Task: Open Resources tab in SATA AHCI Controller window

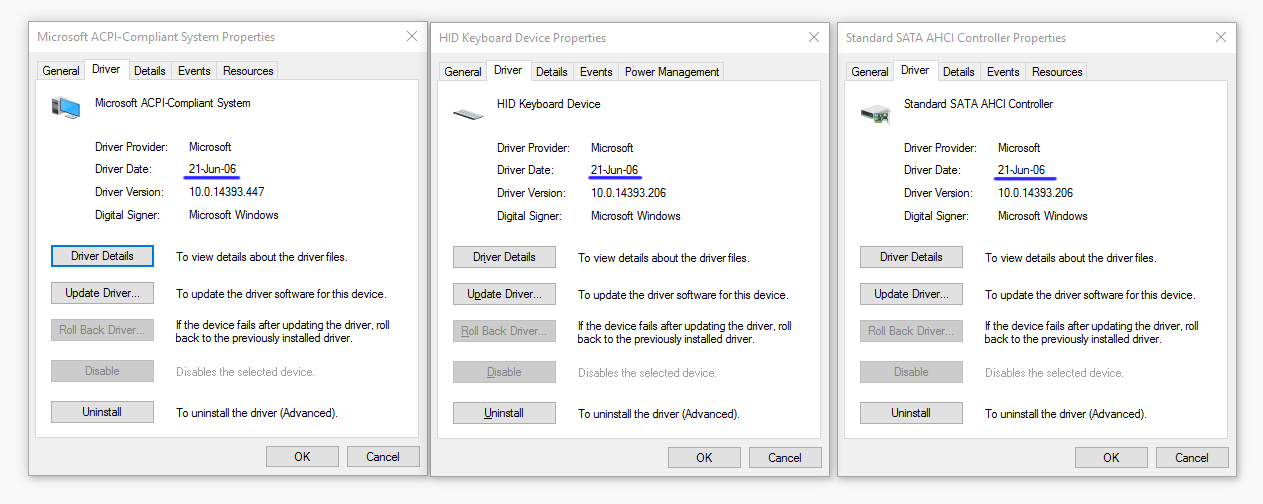Action: [1057, 72]
